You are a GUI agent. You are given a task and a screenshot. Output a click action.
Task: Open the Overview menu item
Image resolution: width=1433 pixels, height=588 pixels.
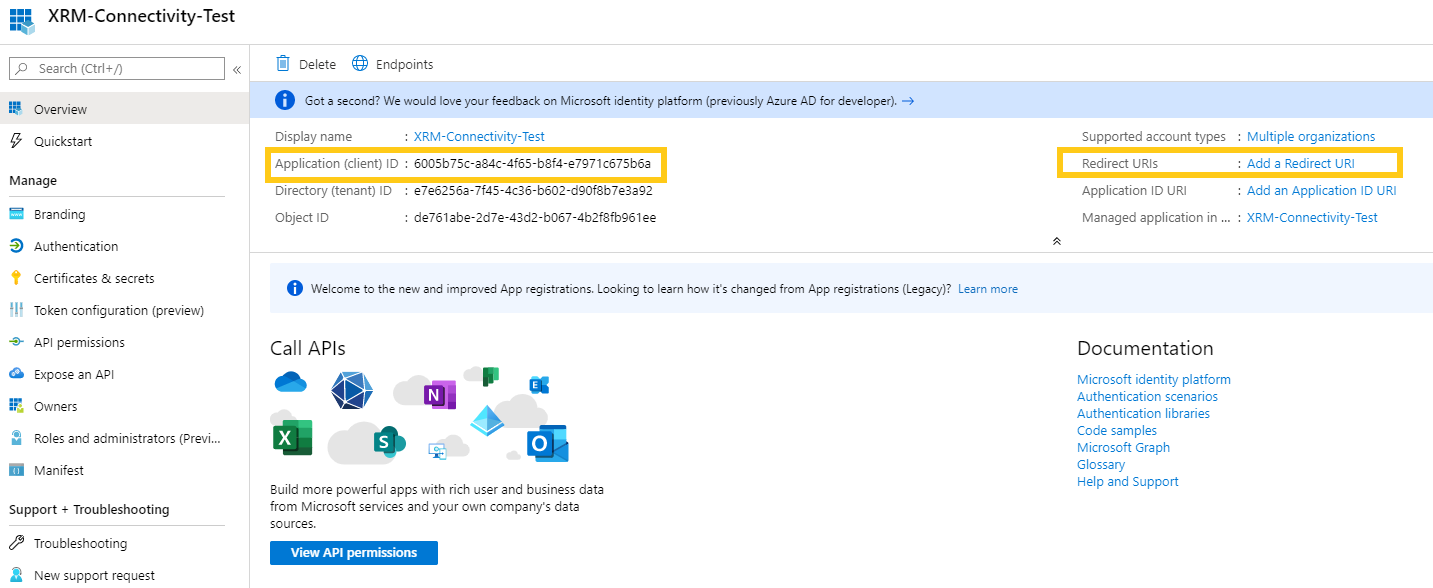pyautogui.click(x=124, y=109)
